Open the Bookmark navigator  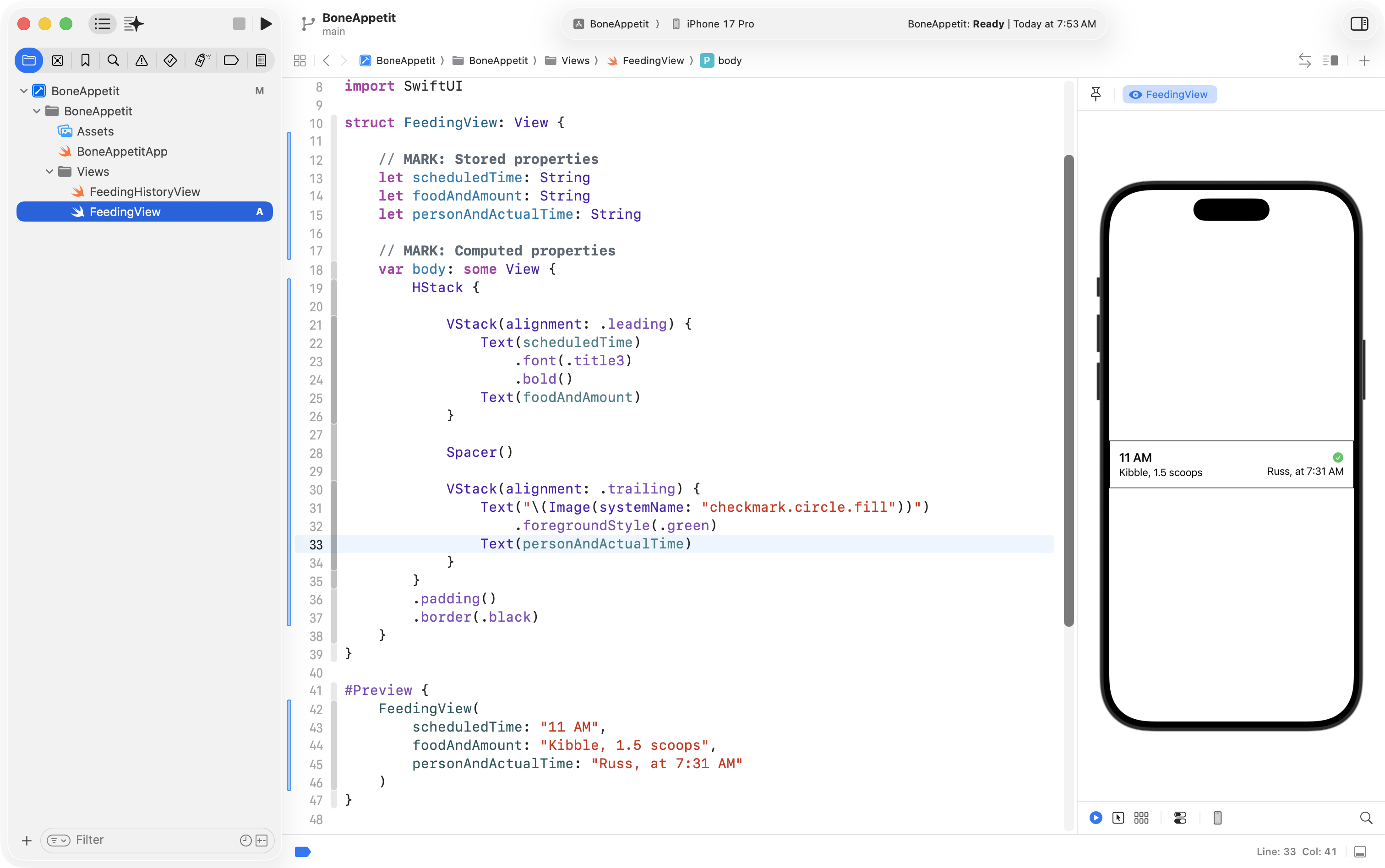pyautogui.click(x=86, y=60)
